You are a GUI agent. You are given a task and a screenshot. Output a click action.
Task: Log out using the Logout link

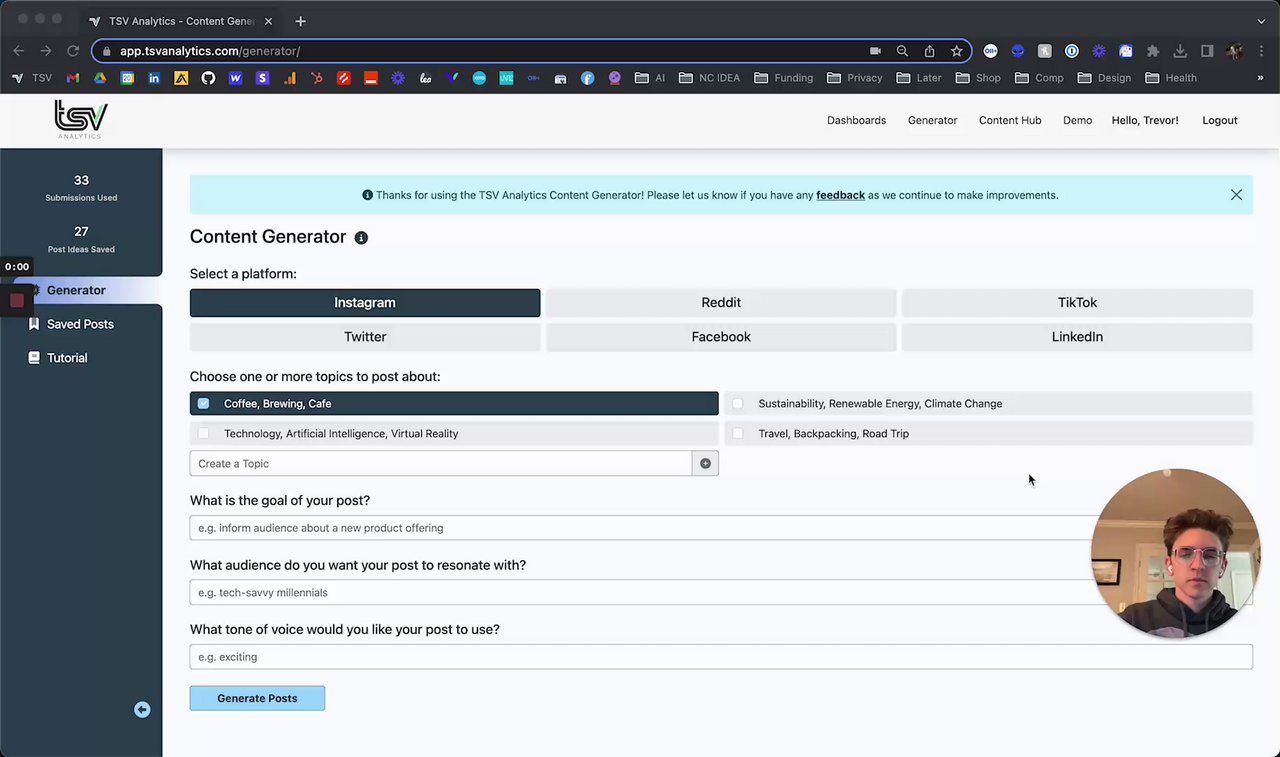(x=1220, y=120)
